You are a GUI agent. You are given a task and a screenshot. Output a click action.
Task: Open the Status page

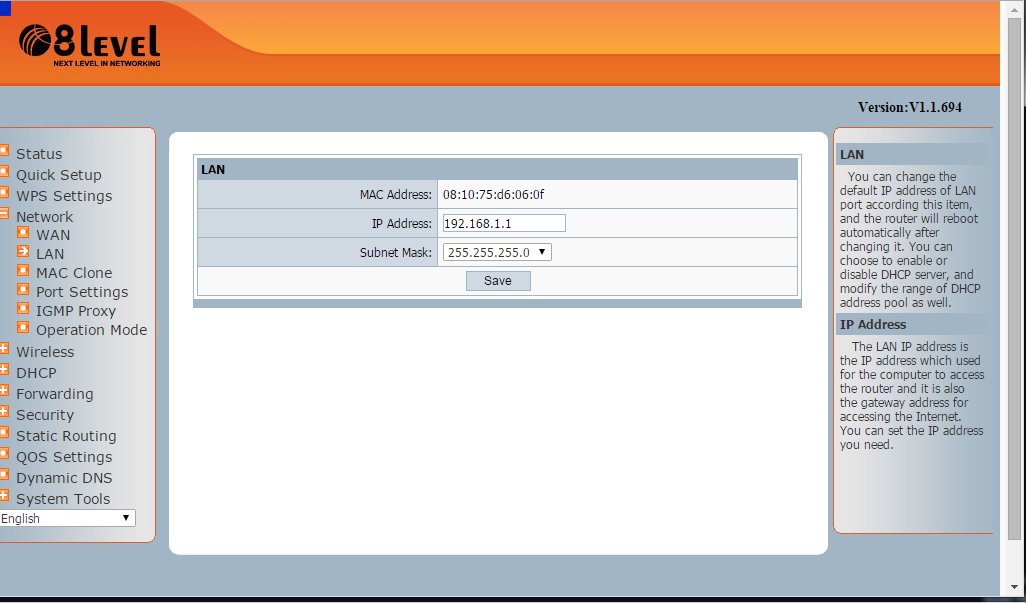(x=39, y=154)
